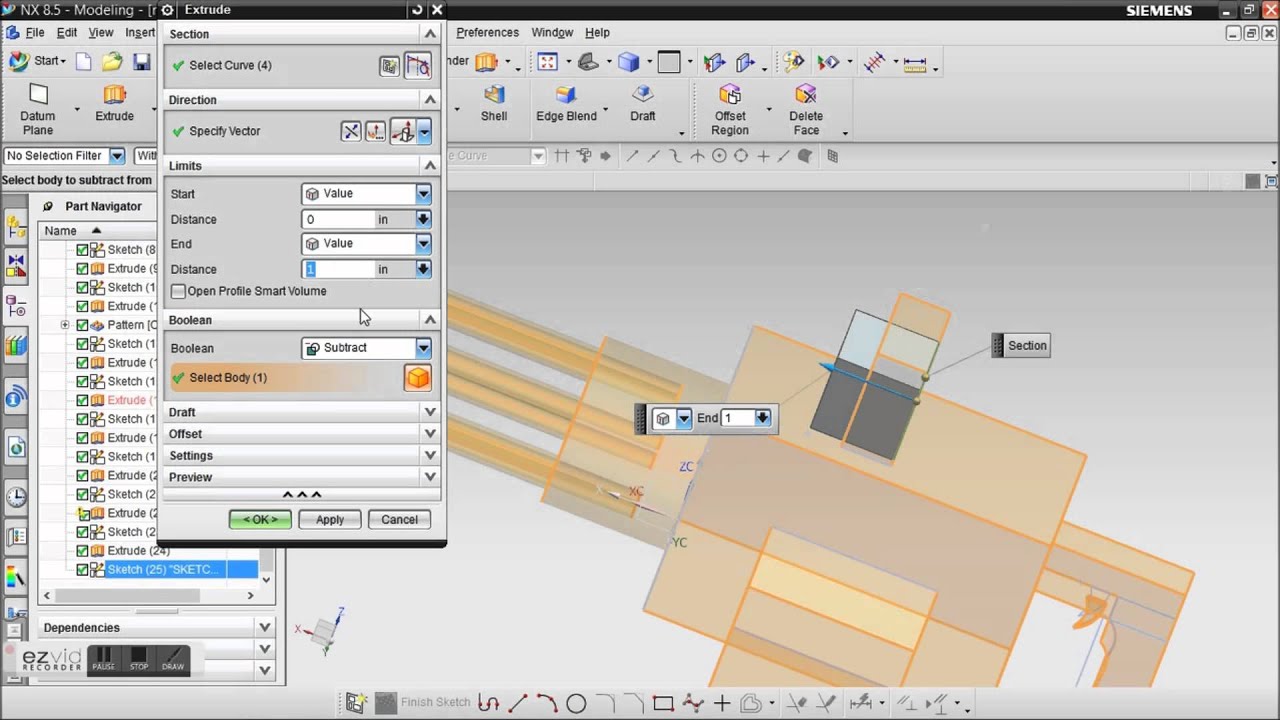Screen dimensions: 1280x720
Task: Click the Name column header in Part Navigator
Action: 60,231
